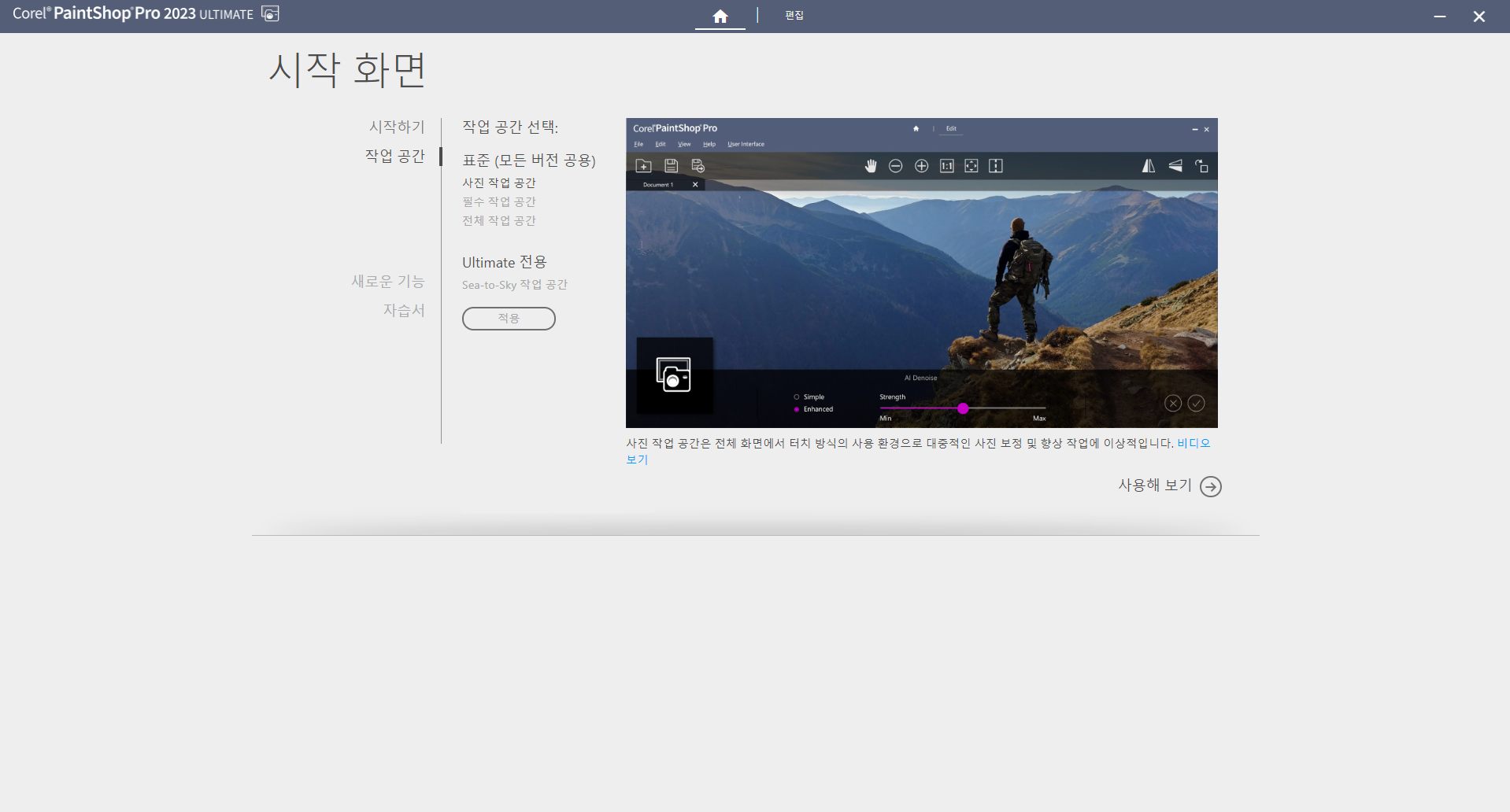Screen dimensions: 1510x812
Task: Select the 작업 공간 section
Action: (394, 156)
